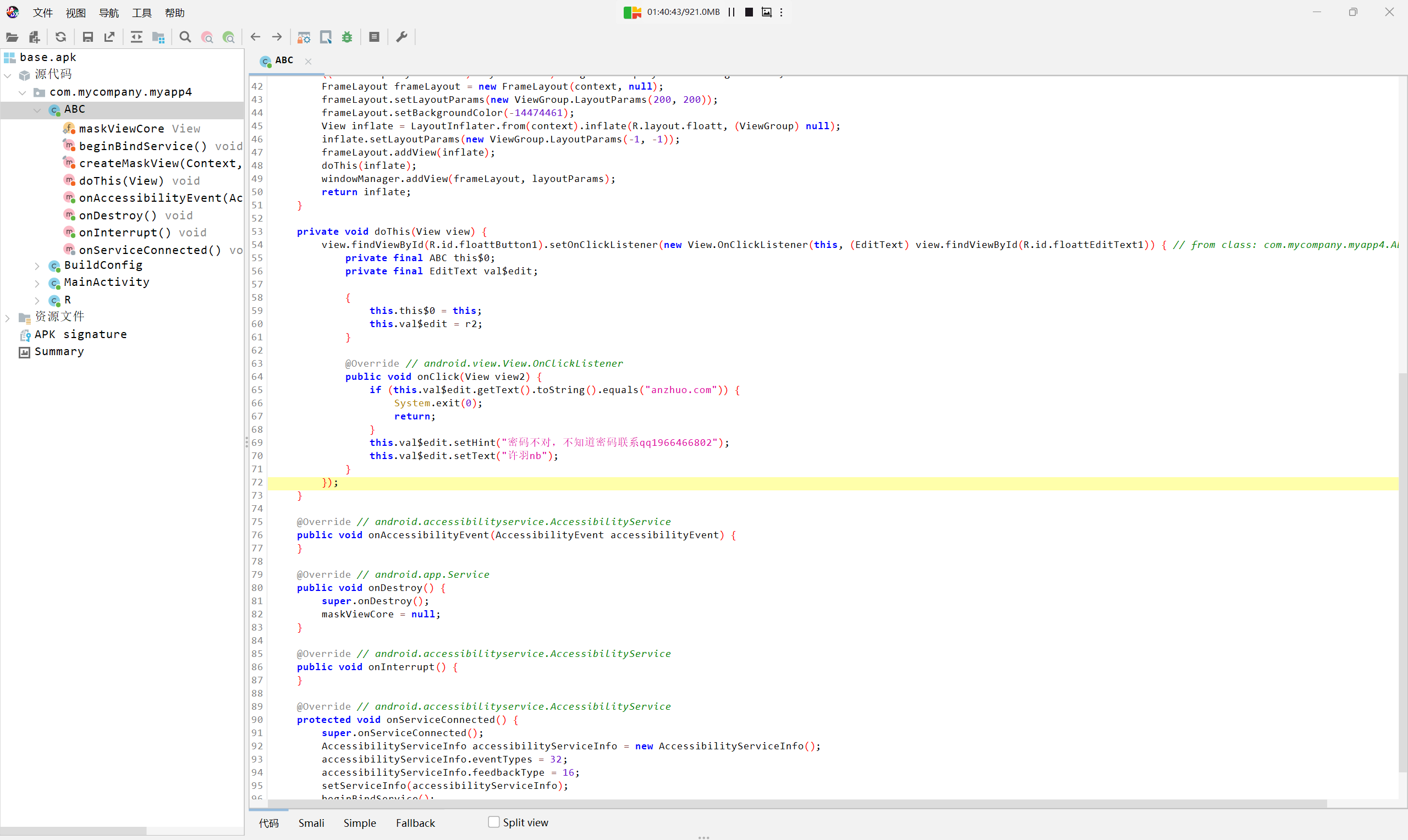The image size is (1408, 840).
Task: Select onInterrupt() method in tree
Action: 135,233
